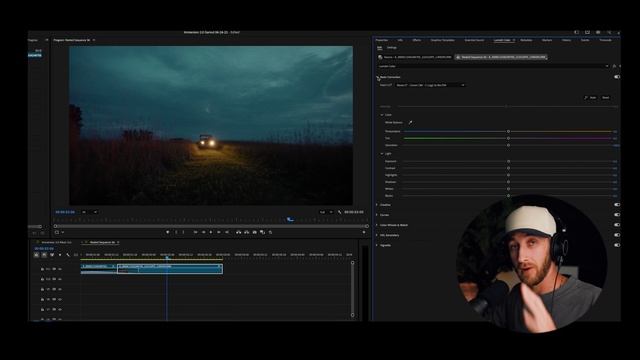Switch to the Essential Sound tab

click(x=474, y=40)
